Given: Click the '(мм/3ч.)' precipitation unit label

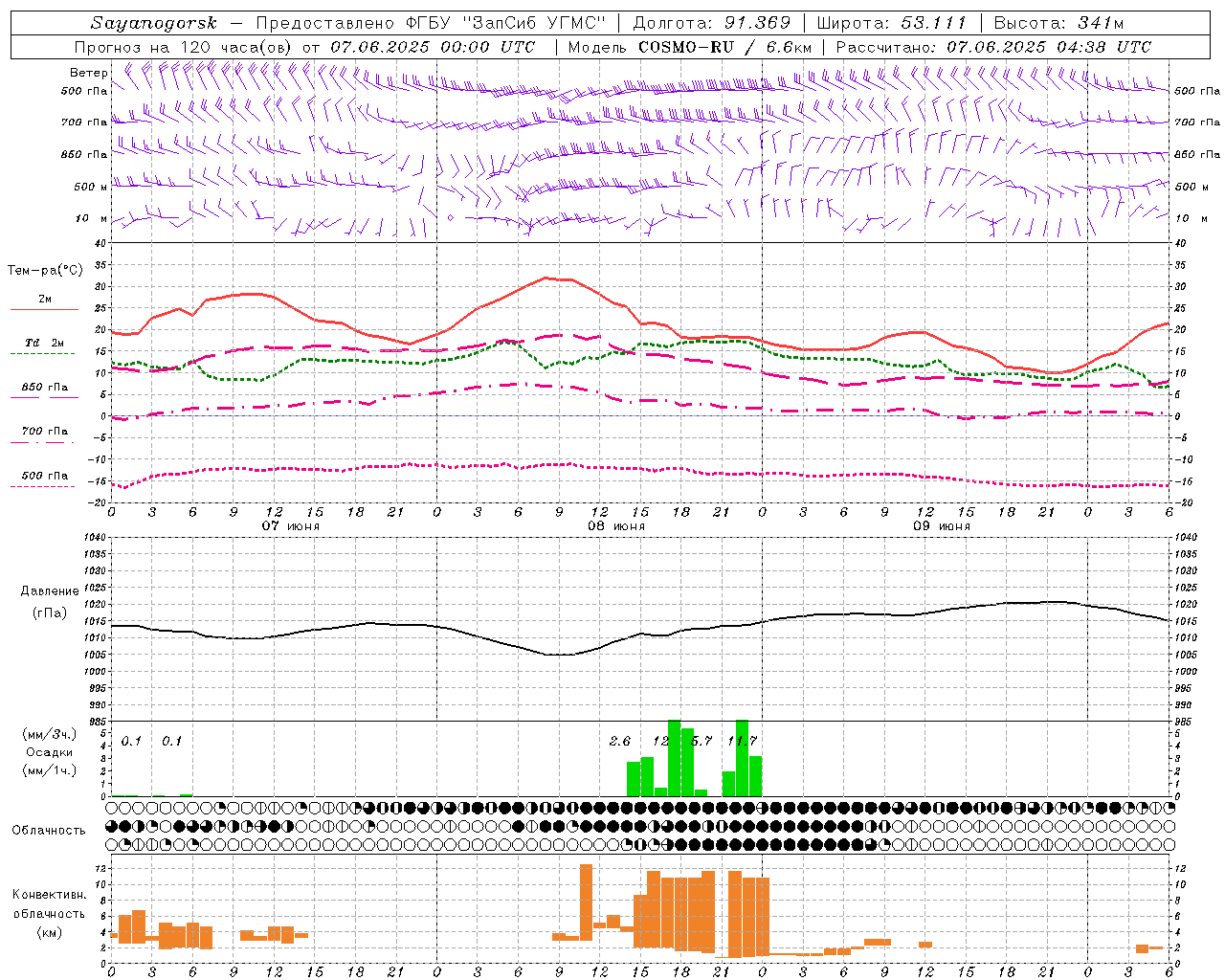Looking at the screenshot, I should click(49, 735).
